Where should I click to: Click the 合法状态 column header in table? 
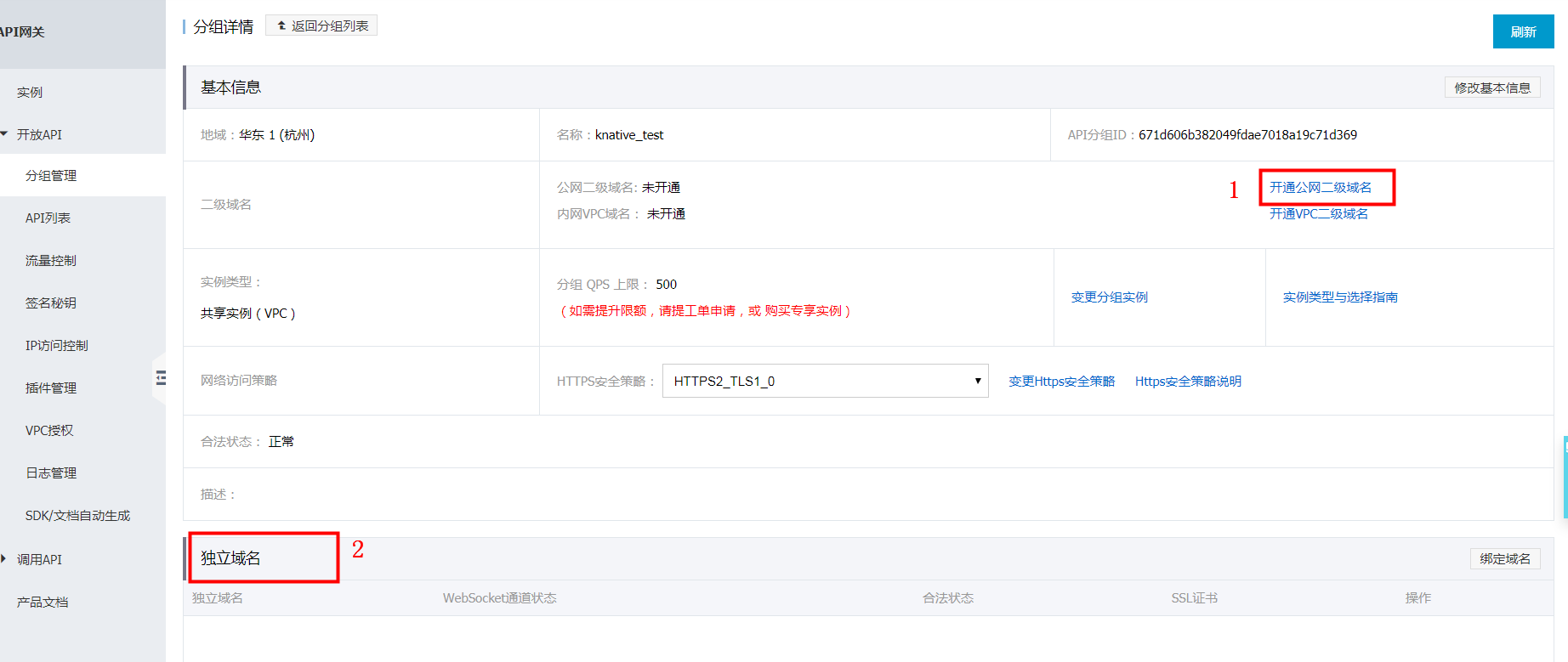[x=948, y=597]
